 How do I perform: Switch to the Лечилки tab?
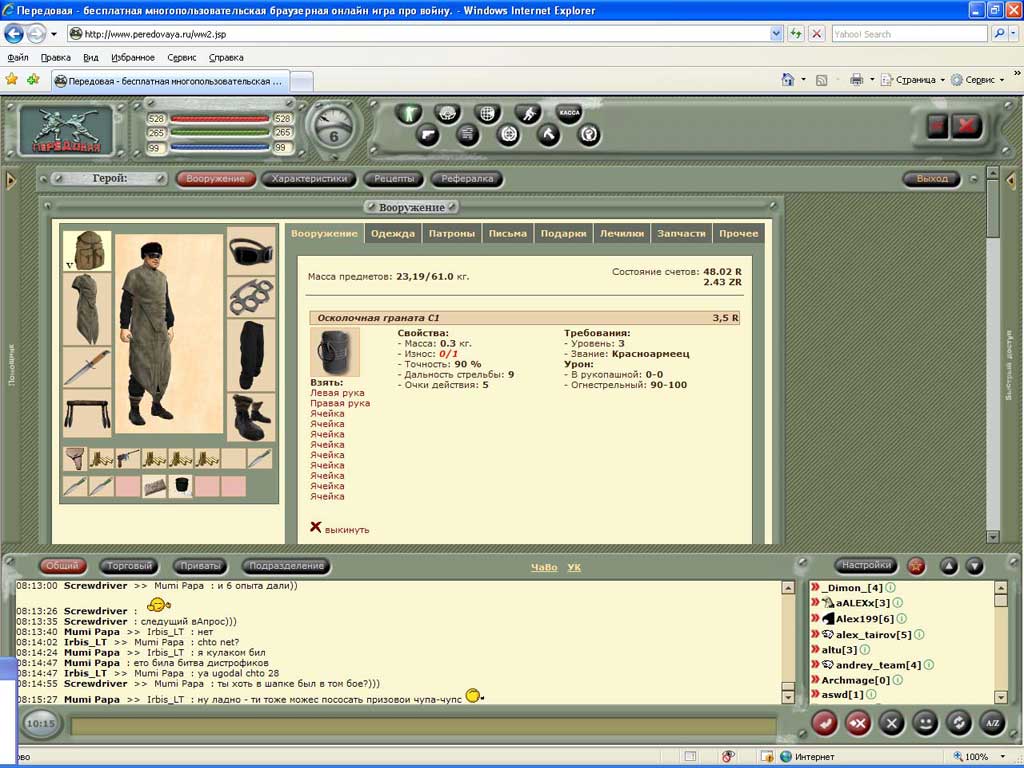click(x=622, y=233)
